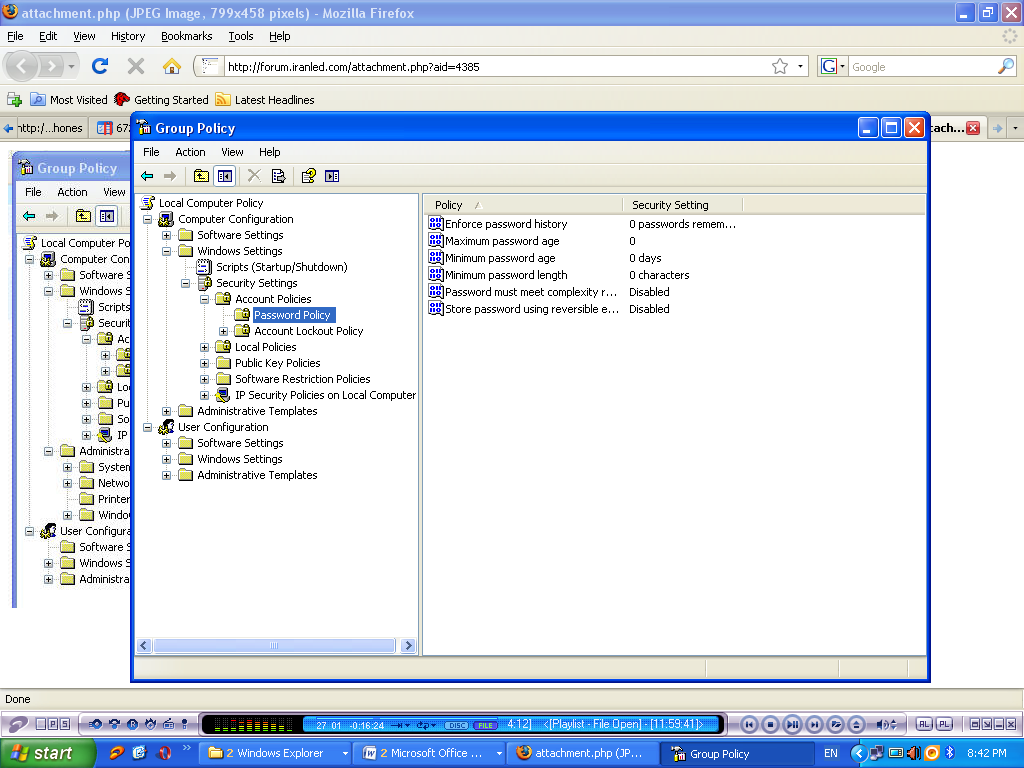The image size is (1024, 768).
Task: Click media player Stop button
Action: (x=771, y=724)
